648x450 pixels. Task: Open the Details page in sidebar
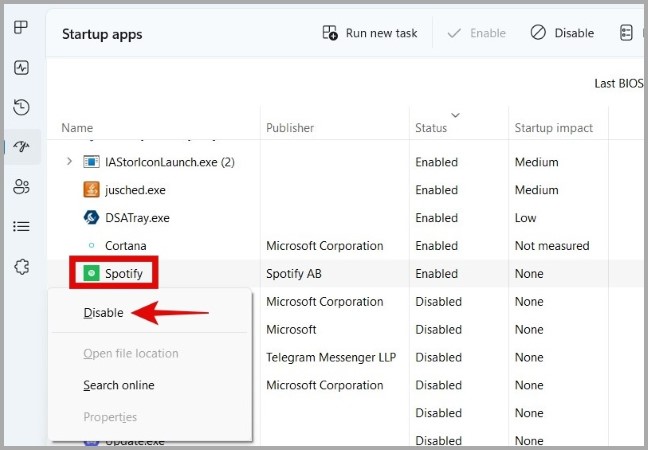pyautogui.click(x=21, y=226)
